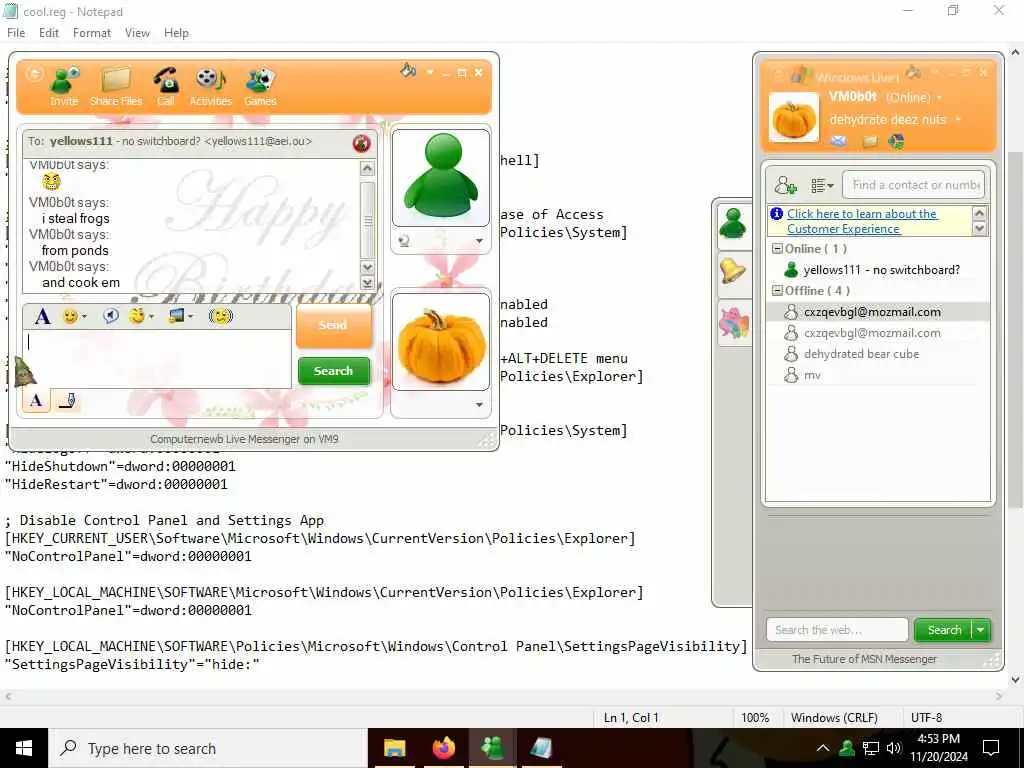Open File Explorer from the taskbar
Screen dimensions: 1024x768
[394, 748]
